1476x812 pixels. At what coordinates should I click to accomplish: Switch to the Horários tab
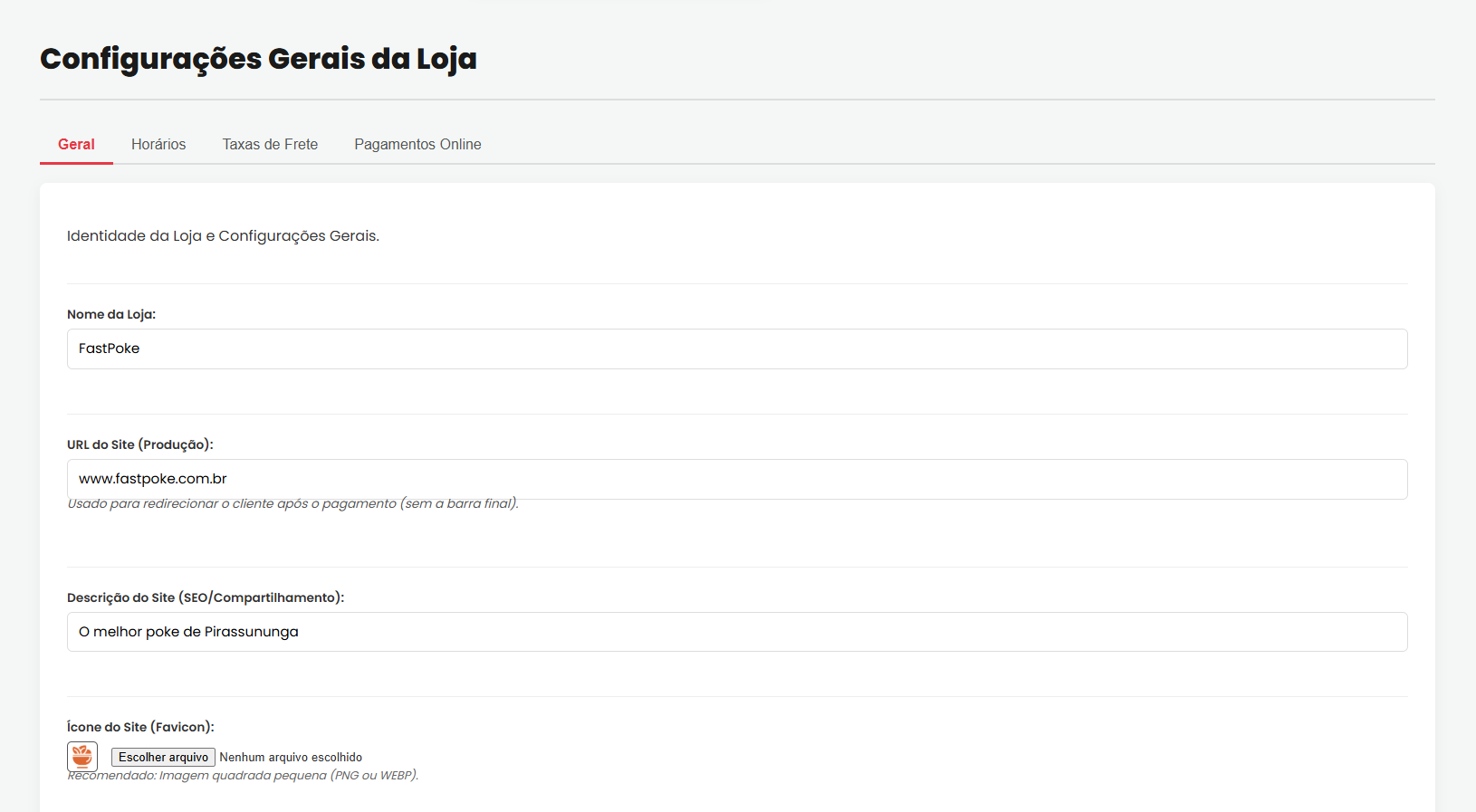click(x=158, y=145)
